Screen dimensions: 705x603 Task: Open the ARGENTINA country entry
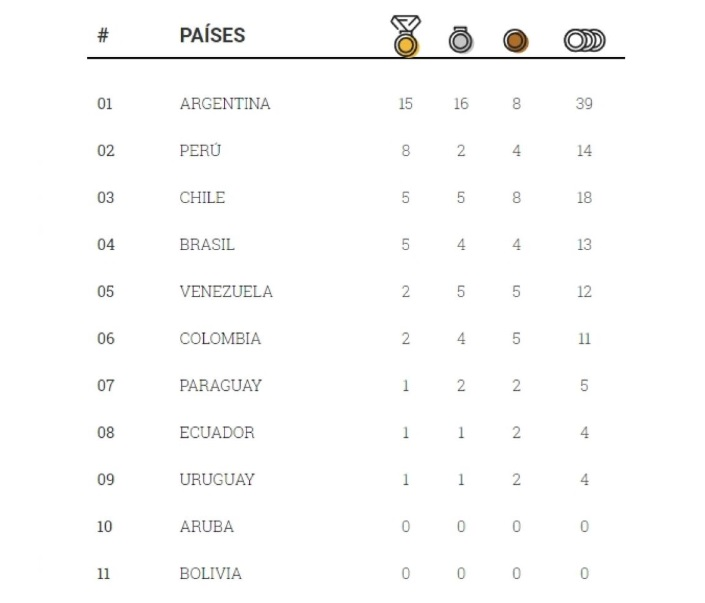pyautogui.click(x=225, y=103)
